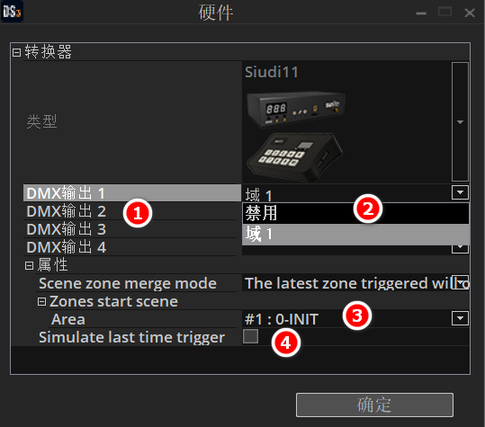Select the Siudi11 rack device image
The width and height of the screenshot is (485, 427).
click(296, 109)
